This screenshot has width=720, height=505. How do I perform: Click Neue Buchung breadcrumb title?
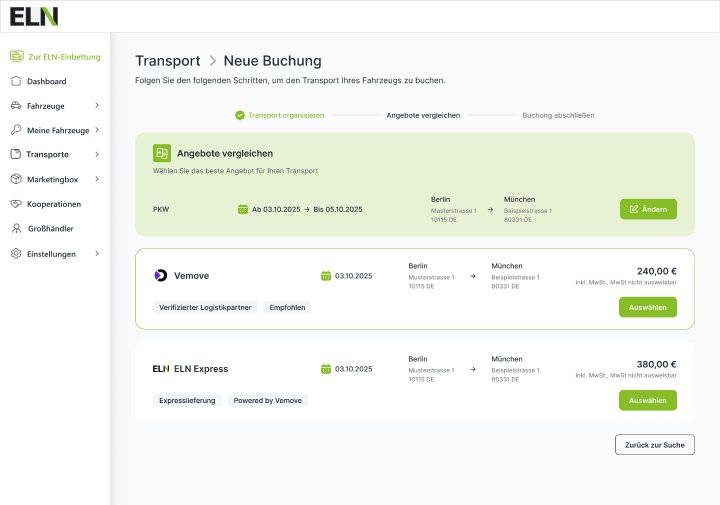click(x=272, y=61)
